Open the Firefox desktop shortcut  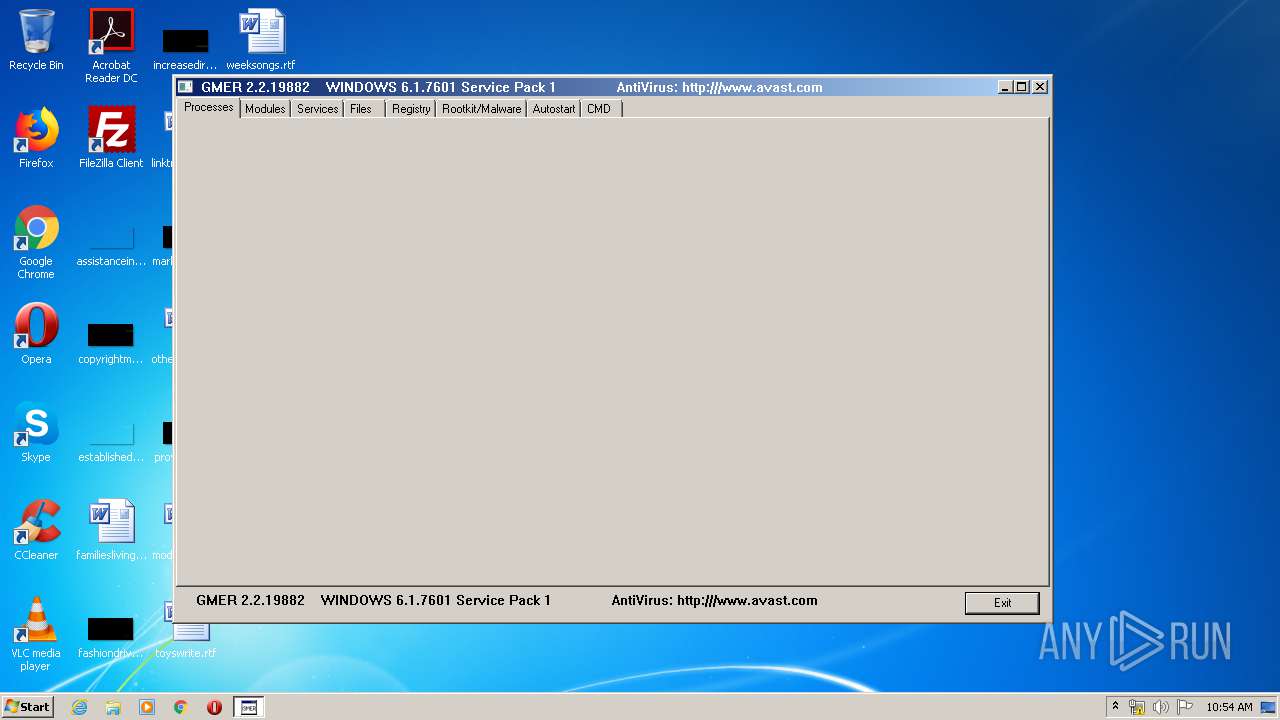point(36,138)
